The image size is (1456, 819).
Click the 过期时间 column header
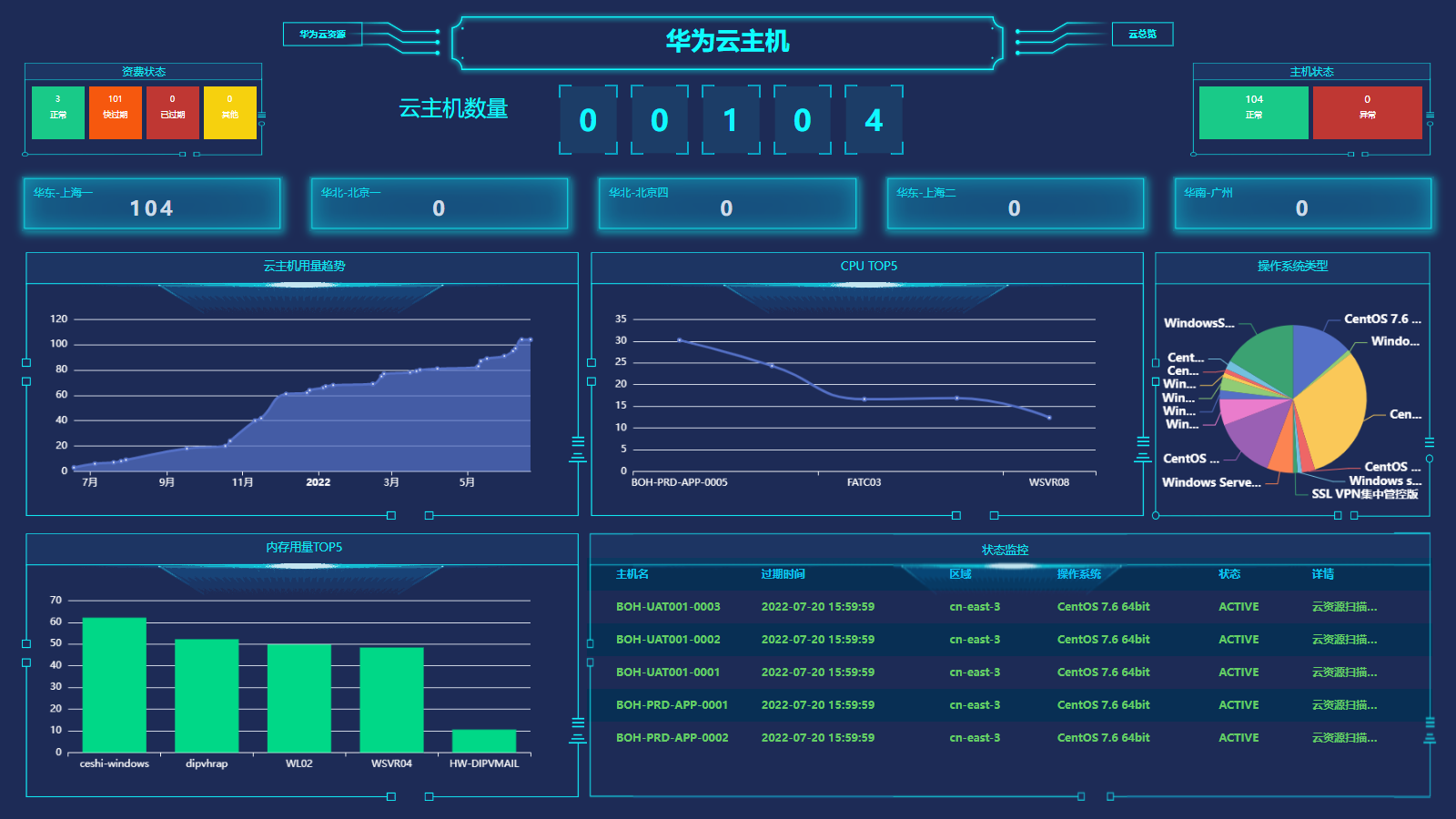pyautogui.click(x=783, y=574)
